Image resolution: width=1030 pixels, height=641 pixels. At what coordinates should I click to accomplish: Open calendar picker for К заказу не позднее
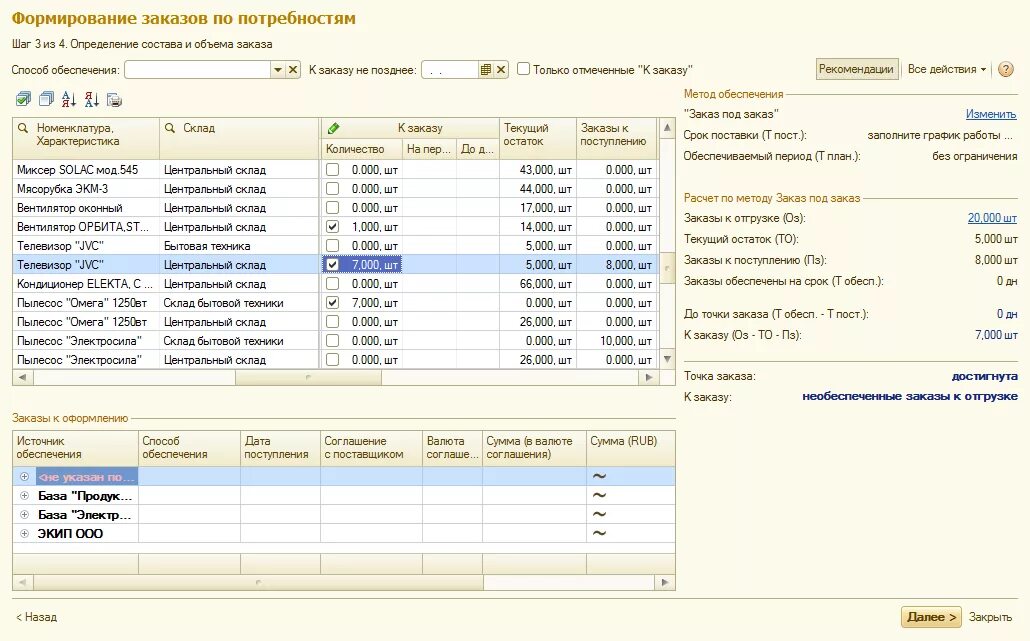tap(485, 70)
